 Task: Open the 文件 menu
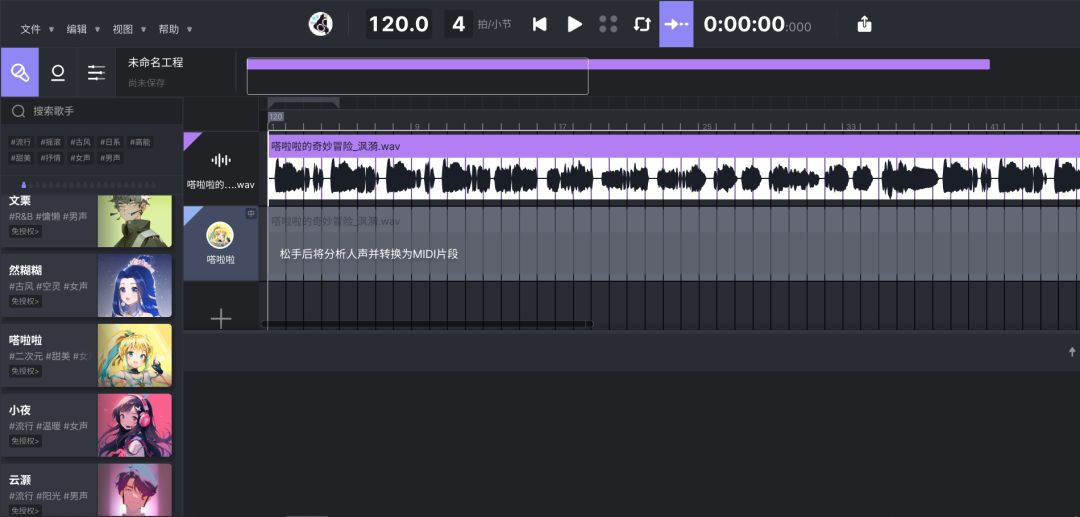37,30
